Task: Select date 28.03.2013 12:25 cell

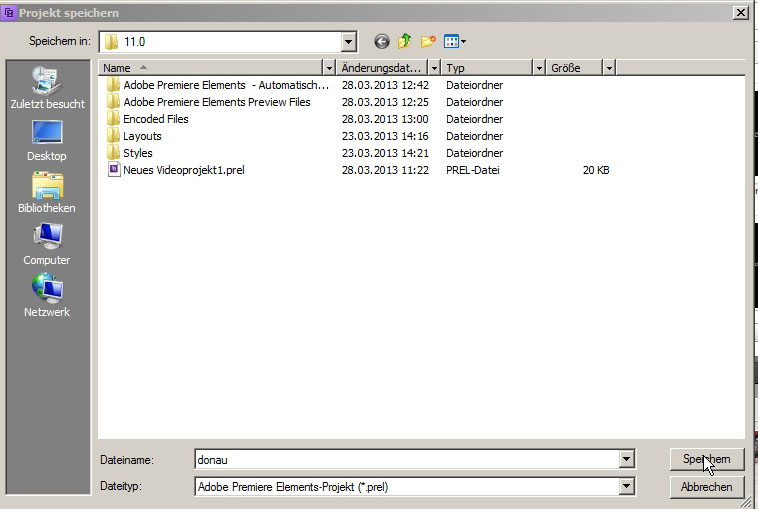Action: (x=385, y=102)
